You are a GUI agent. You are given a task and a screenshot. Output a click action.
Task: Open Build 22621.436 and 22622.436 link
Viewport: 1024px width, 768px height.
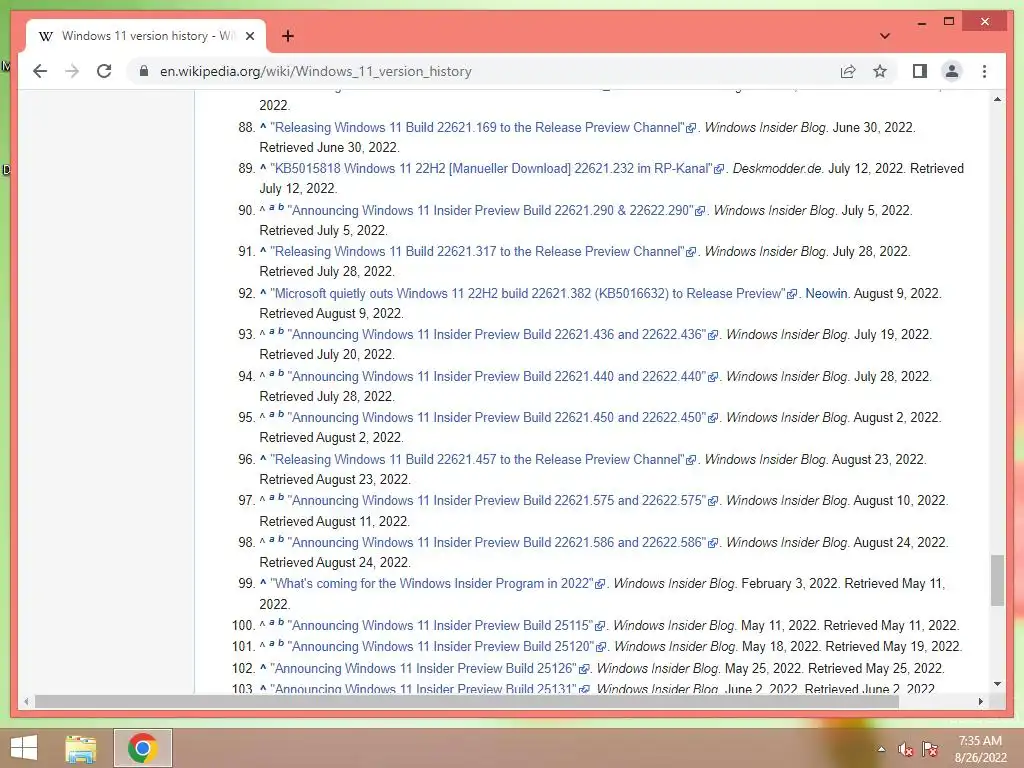(496, 334)
